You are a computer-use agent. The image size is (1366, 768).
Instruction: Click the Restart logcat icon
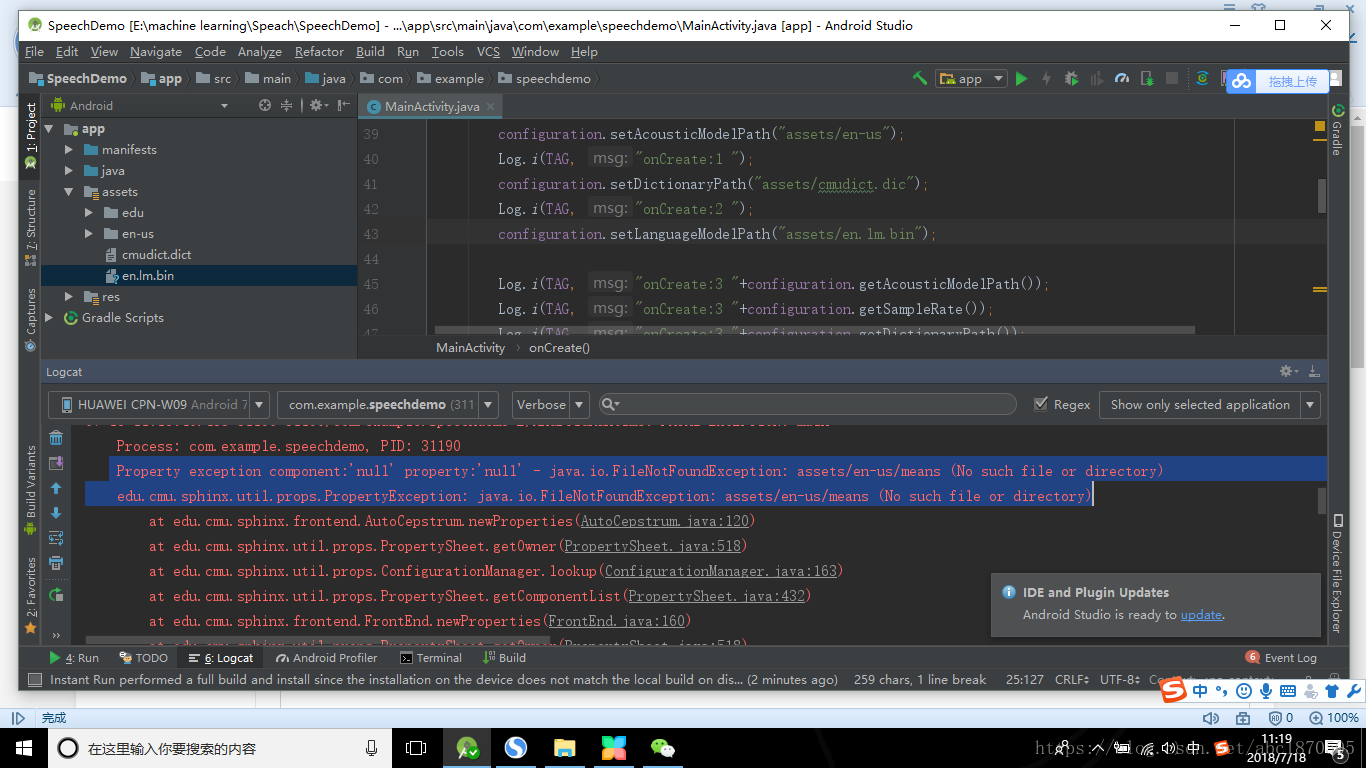click(56, 595)
